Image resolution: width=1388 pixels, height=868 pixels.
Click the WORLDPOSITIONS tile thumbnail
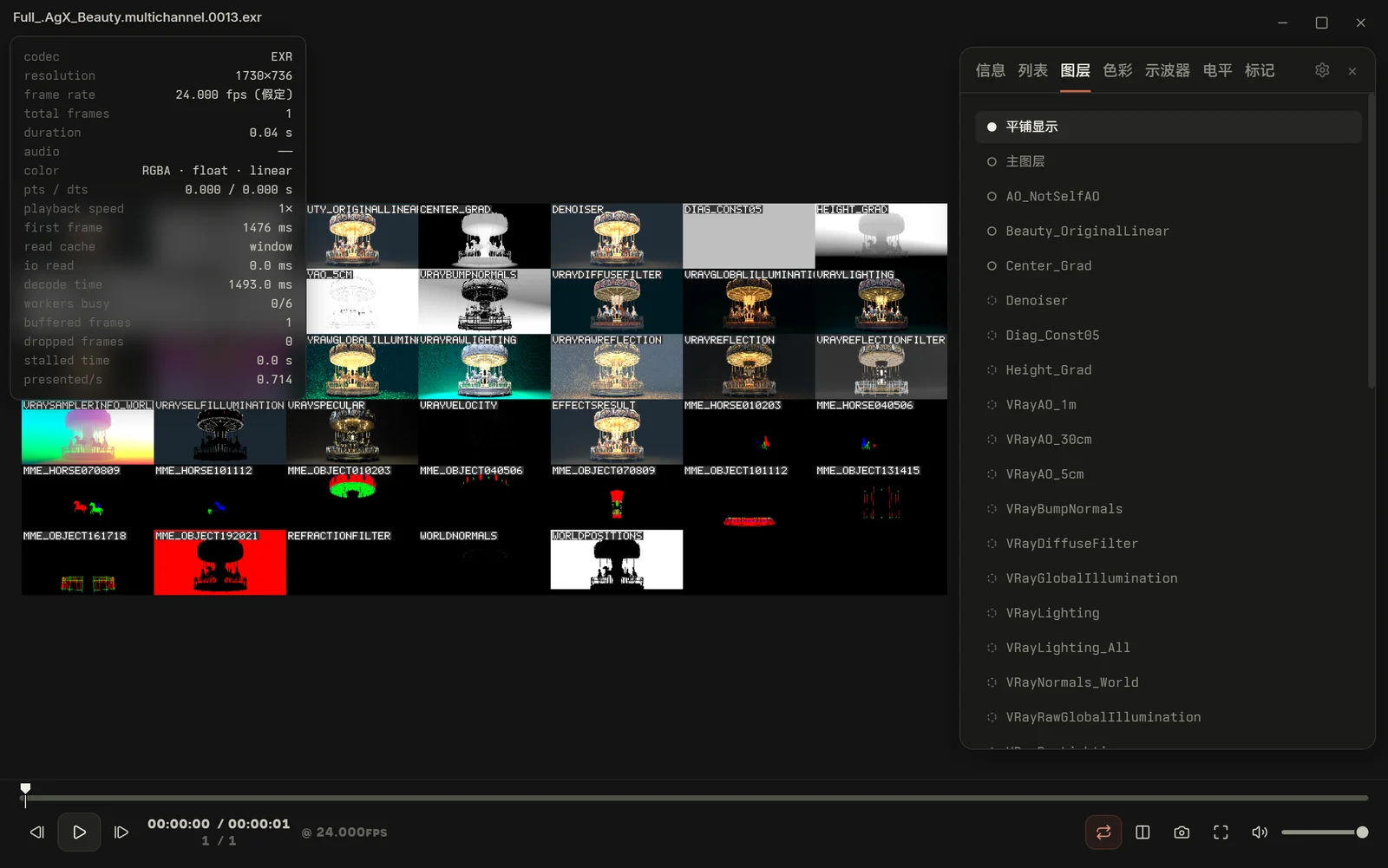point(617,559)
